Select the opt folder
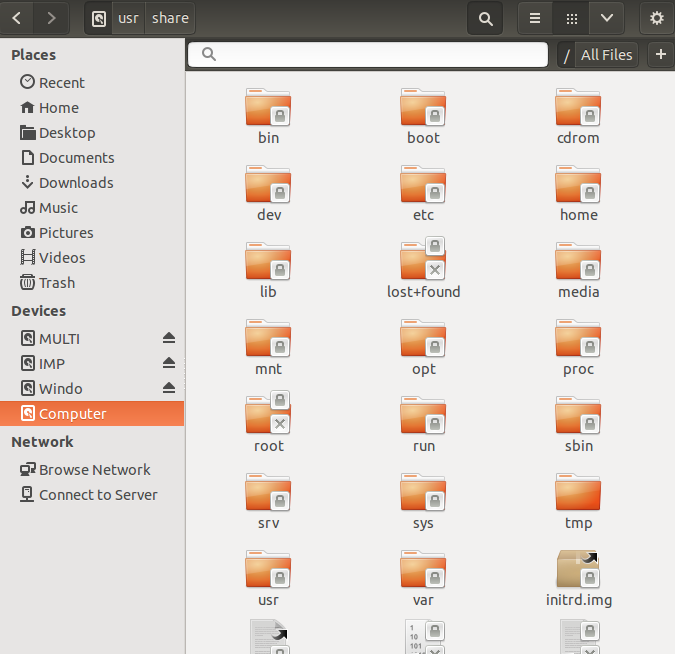This screenshot has height=654, width=675. pyautogui.click(x=423, y=347)
